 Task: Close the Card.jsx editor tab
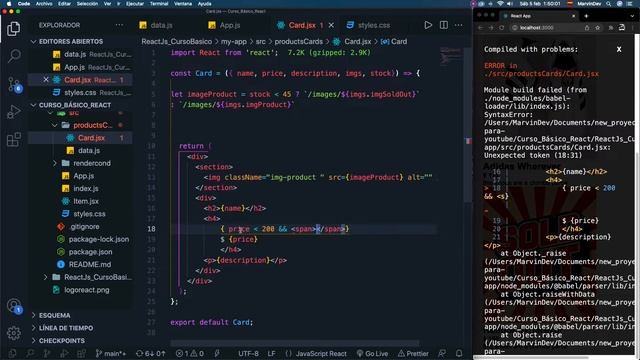[331, 25]
